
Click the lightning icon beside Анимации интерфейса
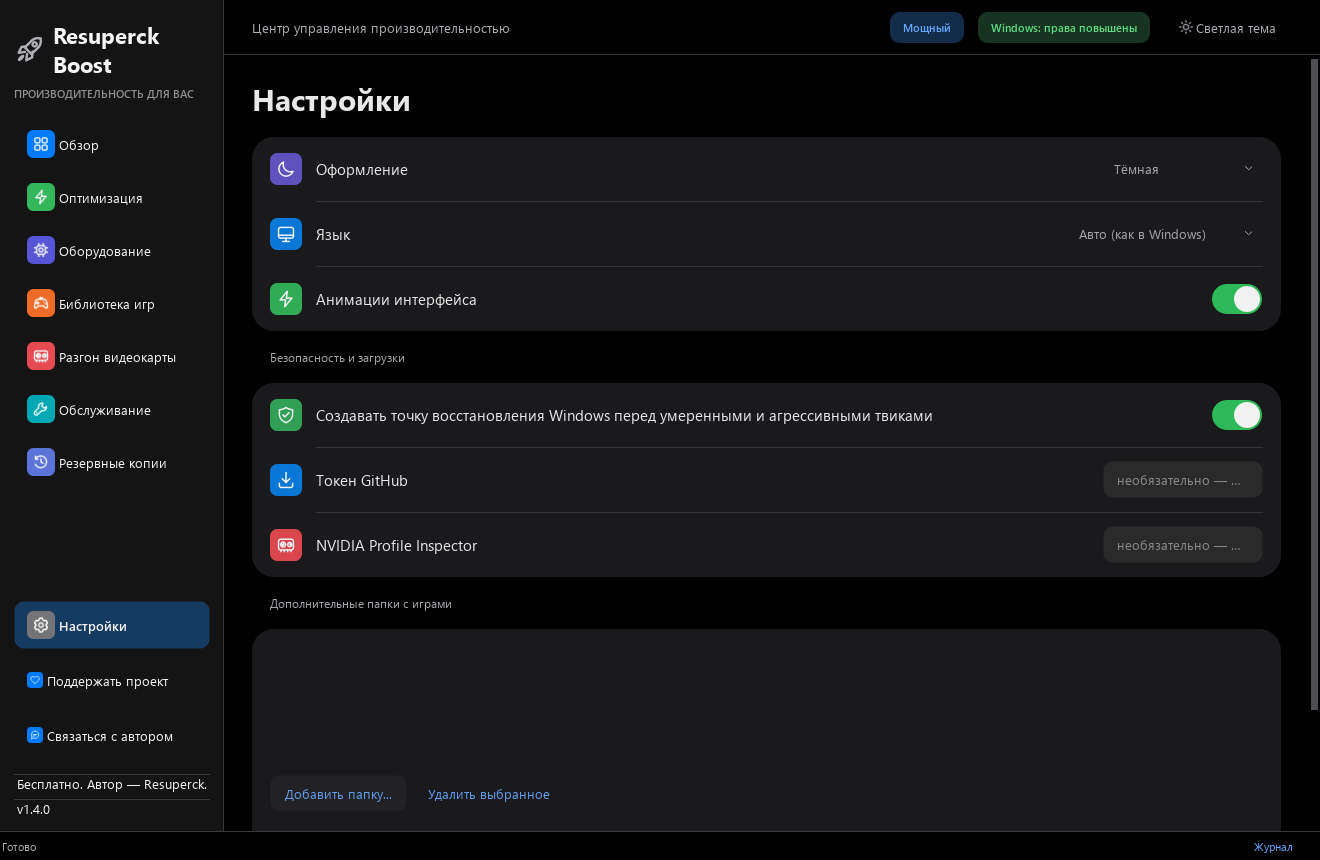coord(286,299)
